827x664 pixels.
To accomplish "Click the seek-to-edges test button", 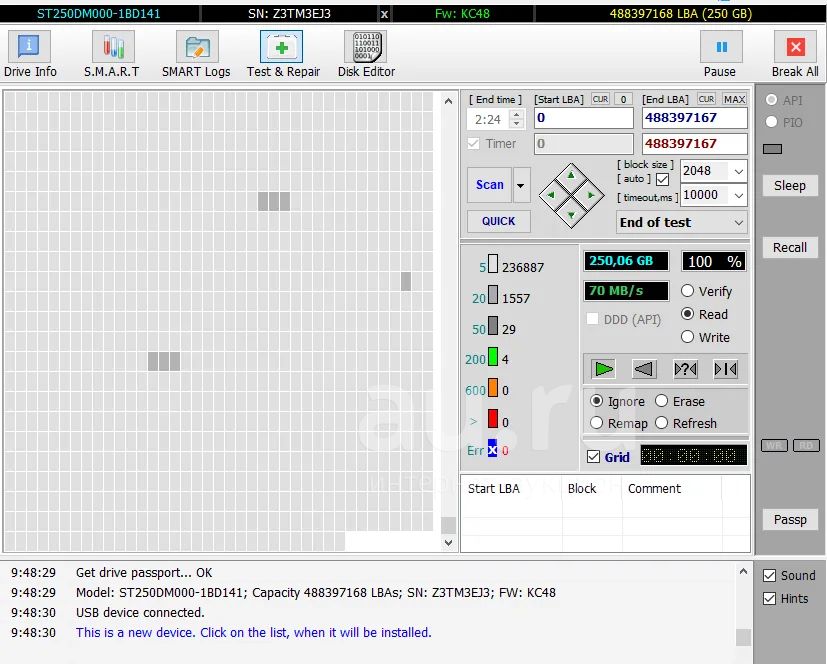I will tap(725, 369).
